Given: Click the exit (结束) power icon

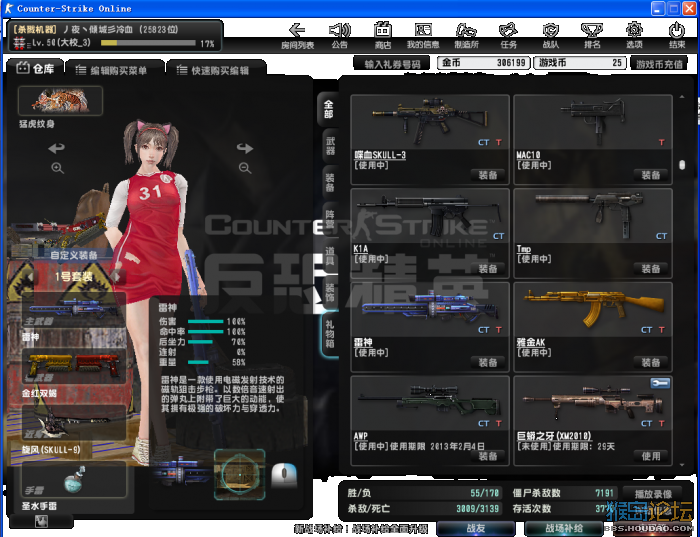Looking at the screenshot, I should point(677,36).
